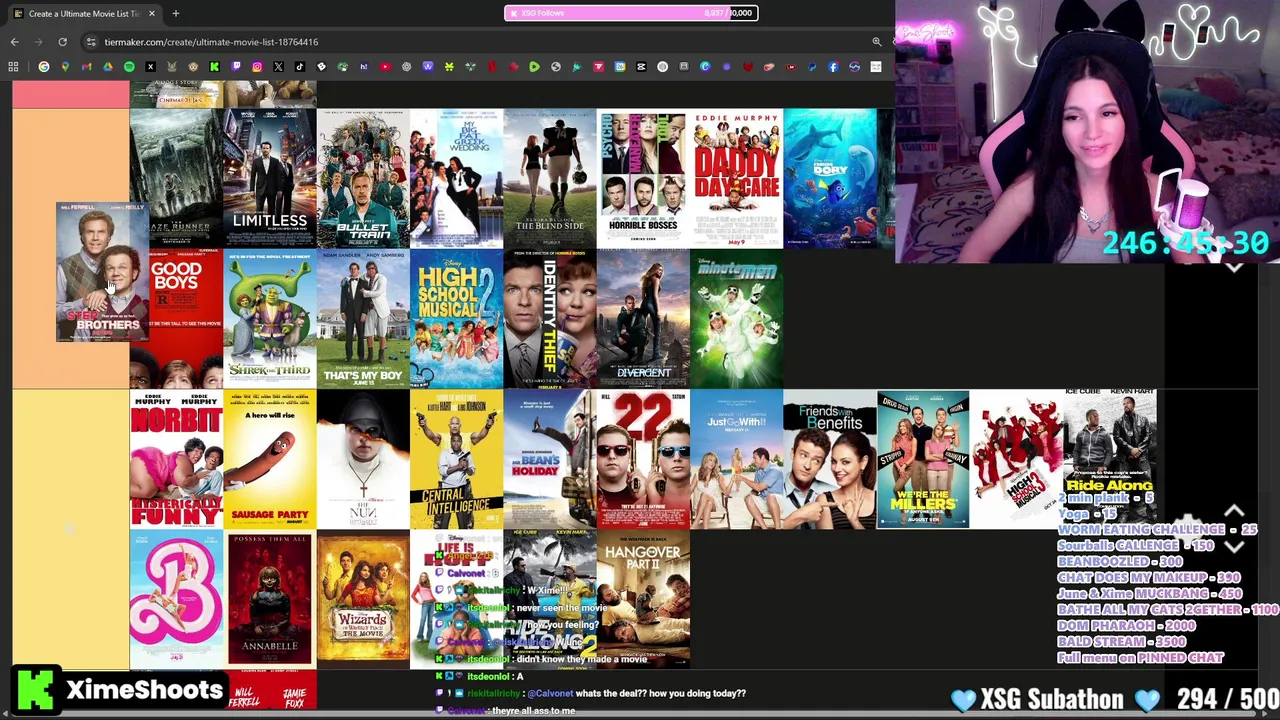Click the yellow tier label cell

tap(71, 529)
